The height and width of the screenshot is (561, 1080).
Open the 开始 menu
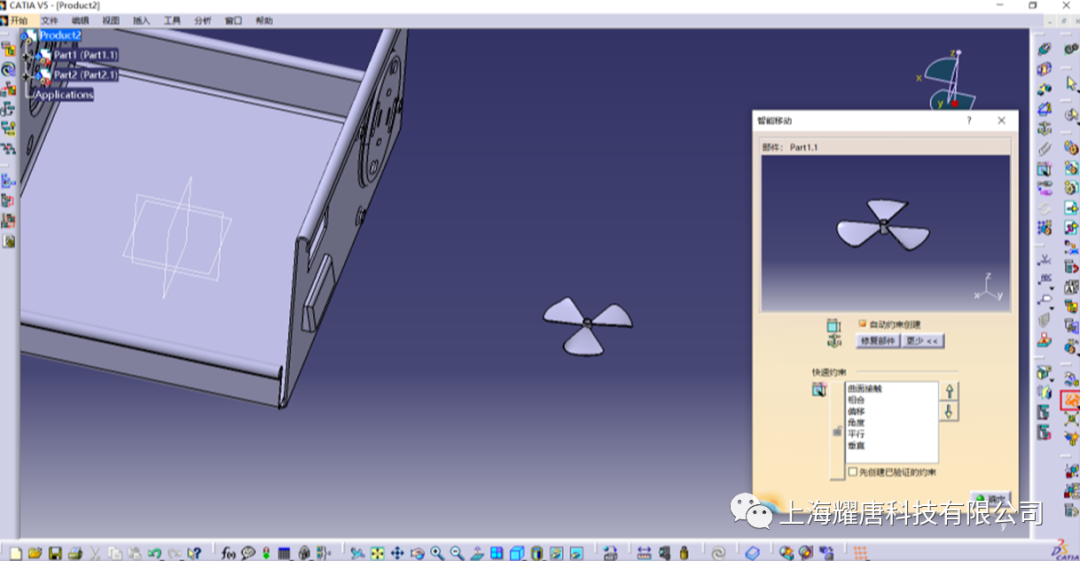click(x=19, y=21)
